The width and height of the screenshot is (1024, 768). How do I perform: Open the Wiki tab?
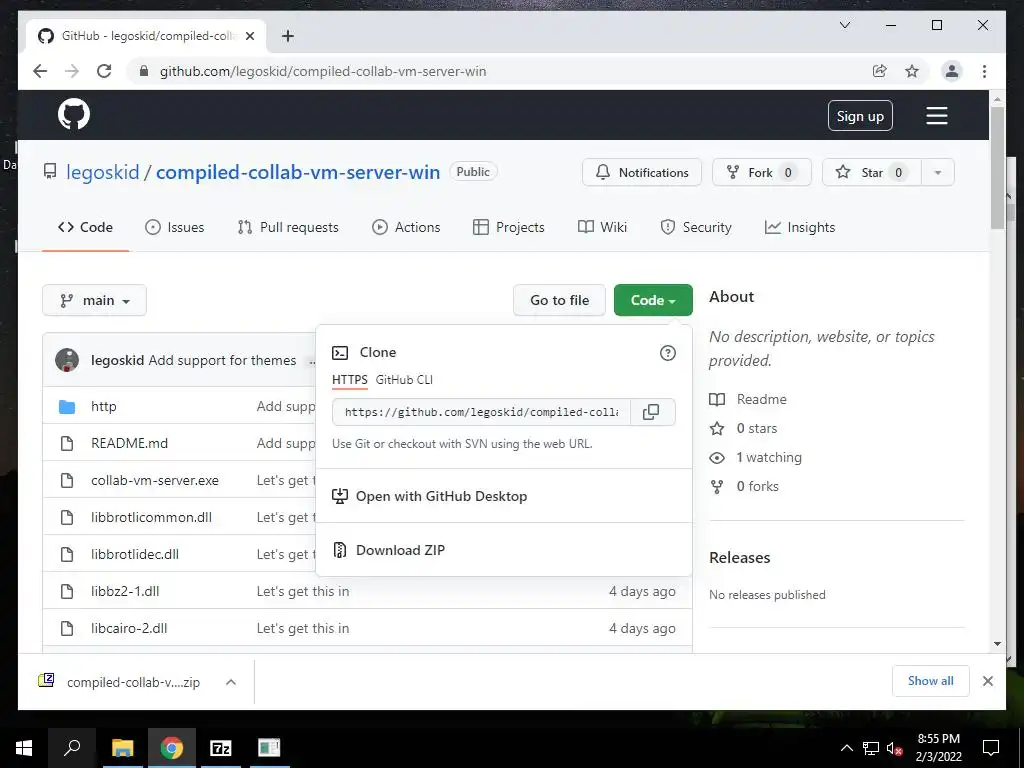click(602, 227)
